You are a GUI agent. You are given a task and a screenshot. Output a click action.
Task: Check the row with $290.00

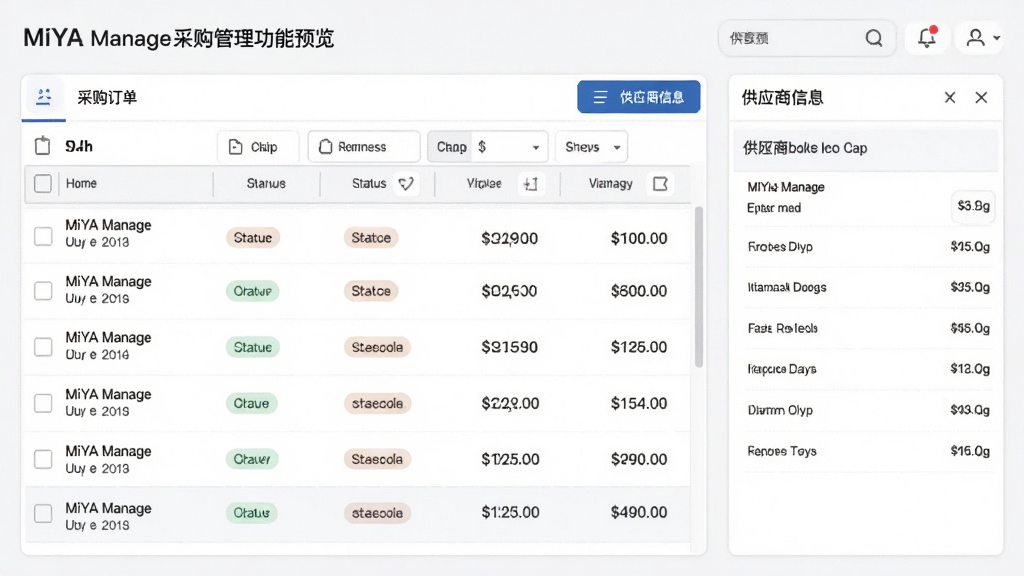(x=43, y=459)
